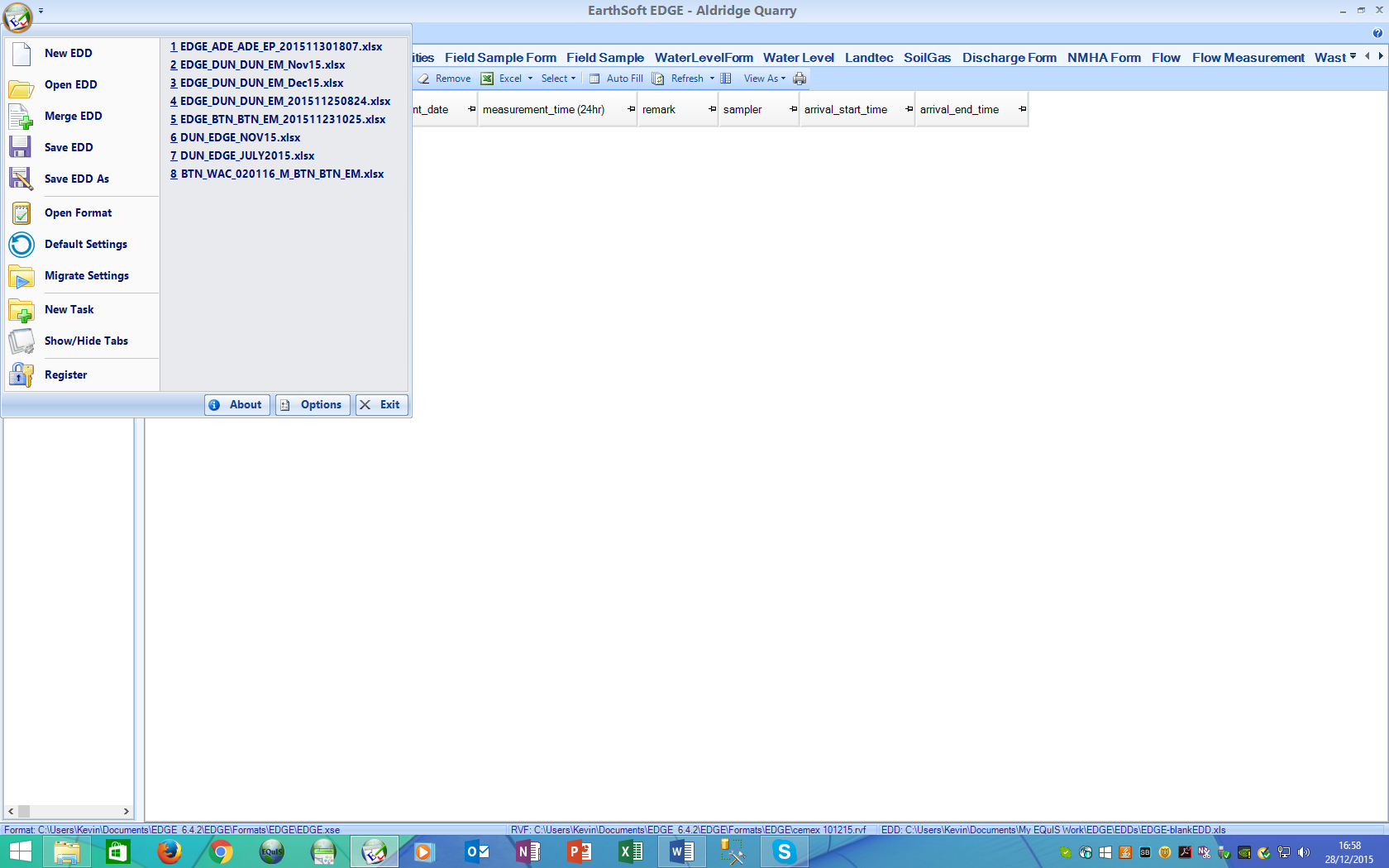Click the Show/Hide Tabs icon
The width and height of the screenshot is (1389, 868).
coord(21,341)
